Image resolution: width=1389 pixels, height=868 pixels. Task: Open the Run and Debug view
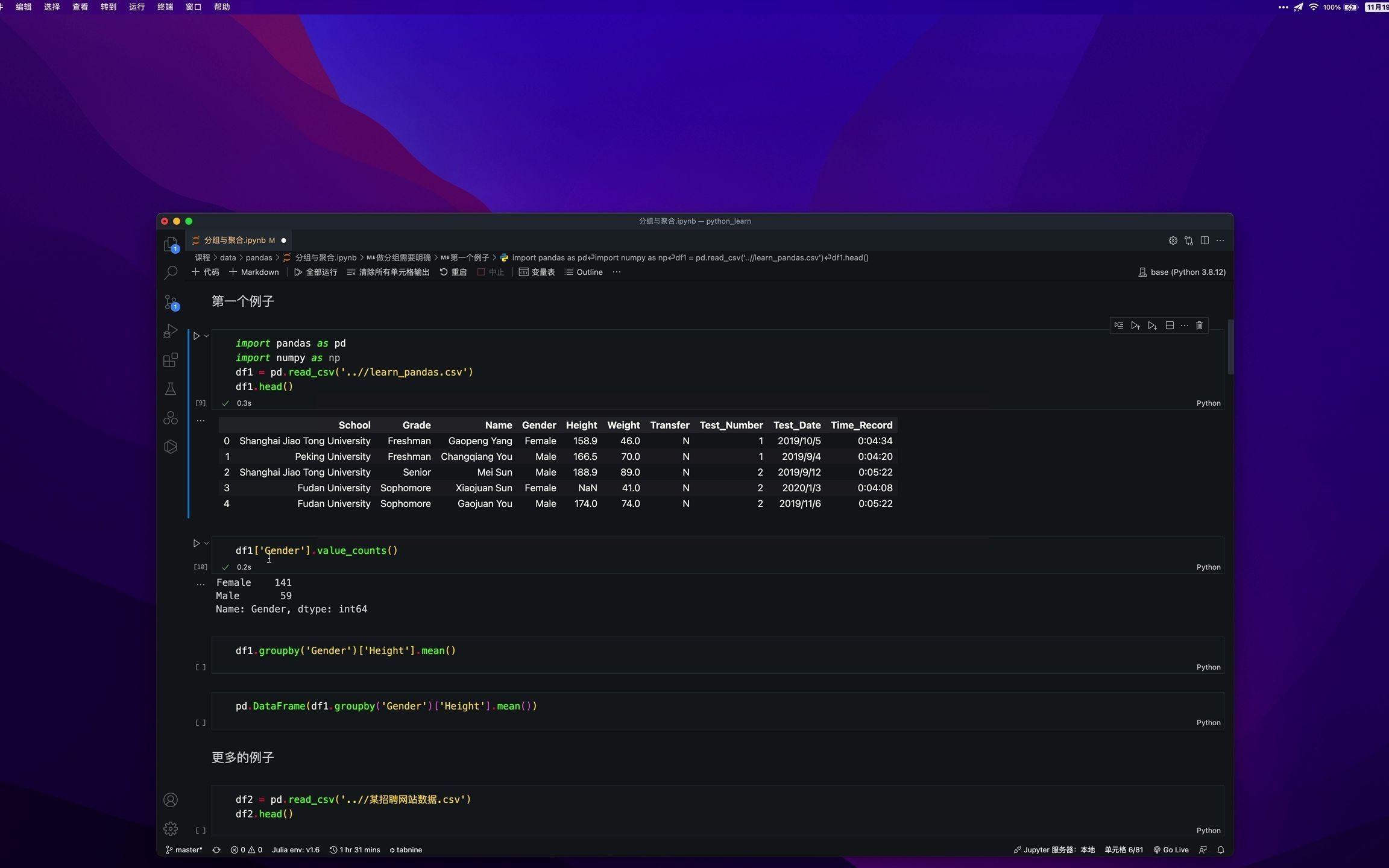pos(171,331)
